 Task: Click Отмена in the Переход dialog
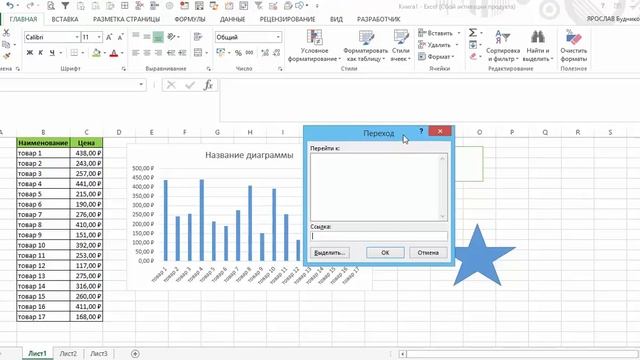pos(428,253)
